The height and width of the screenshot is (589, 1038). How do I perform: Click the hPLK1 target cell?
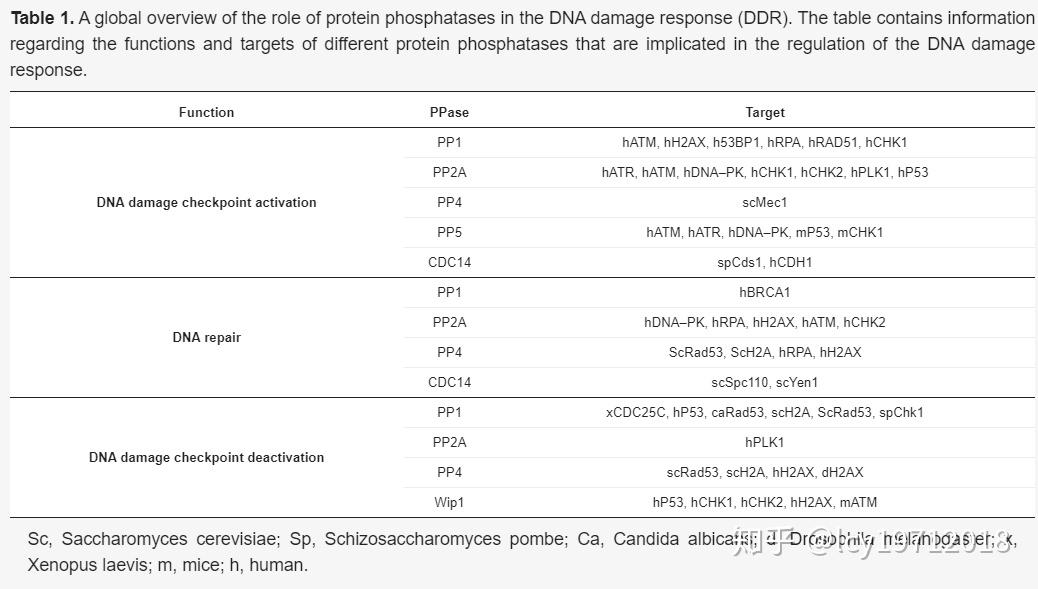pyautogui.click(x=765, y=442)
